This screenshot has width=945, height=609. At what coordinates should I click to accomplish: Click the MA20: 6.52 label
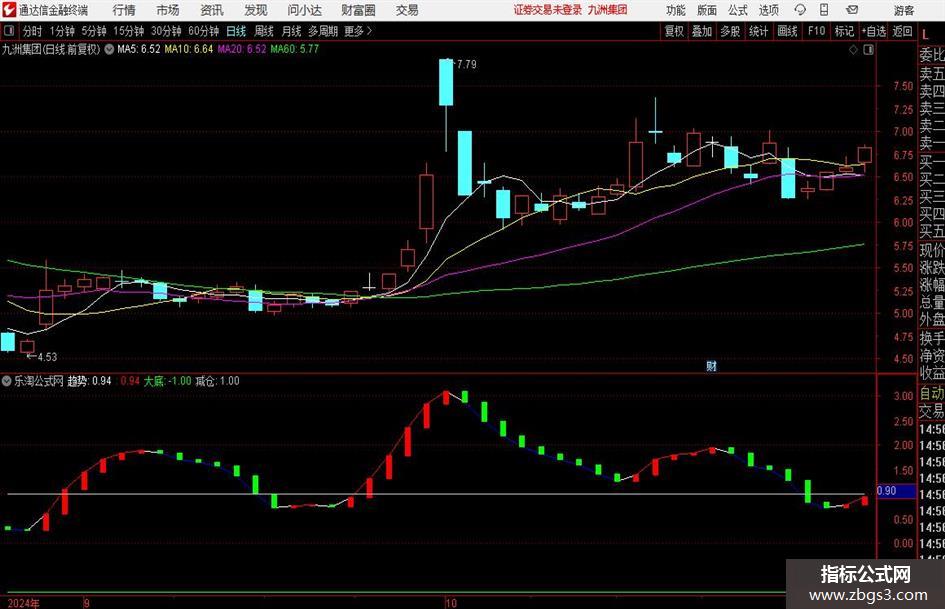point(242,49)
